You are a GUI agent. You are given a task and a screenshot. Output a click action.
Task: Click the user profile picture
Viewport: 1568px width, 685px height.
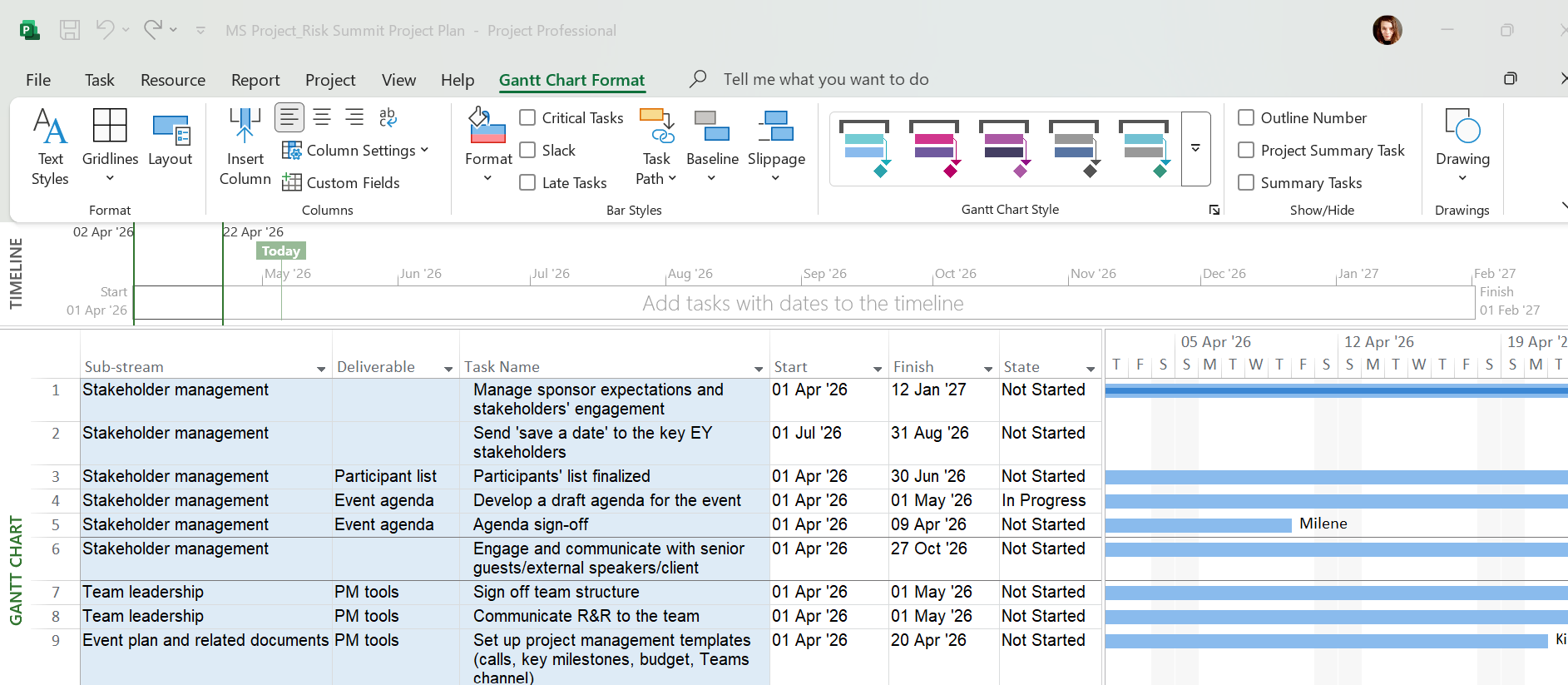(x=1387, y=31)
